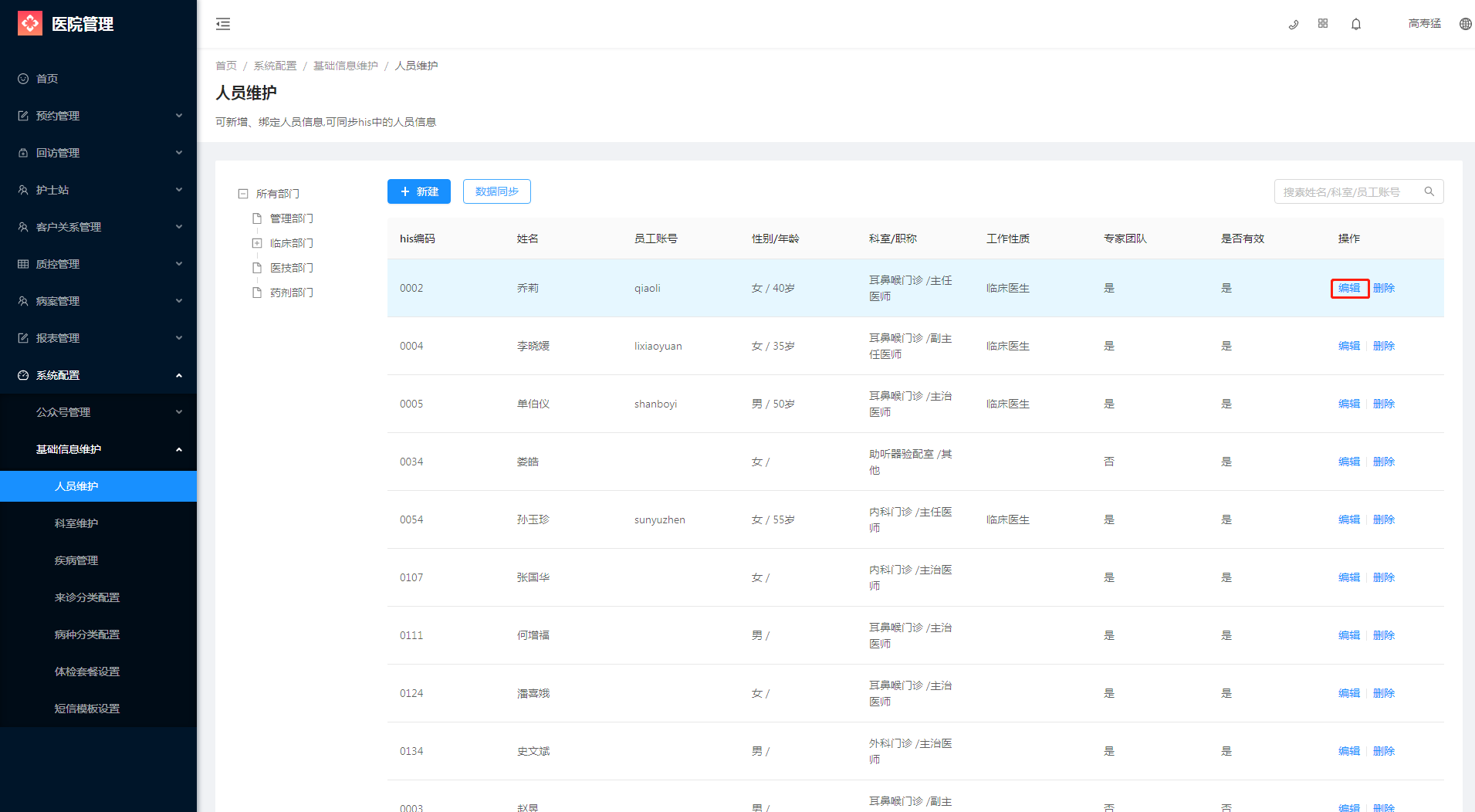The height and width of the screenshot is (812, 1475).
Task: Expand the 预约管理 menu chevron
Action: (x=179, y=116)
